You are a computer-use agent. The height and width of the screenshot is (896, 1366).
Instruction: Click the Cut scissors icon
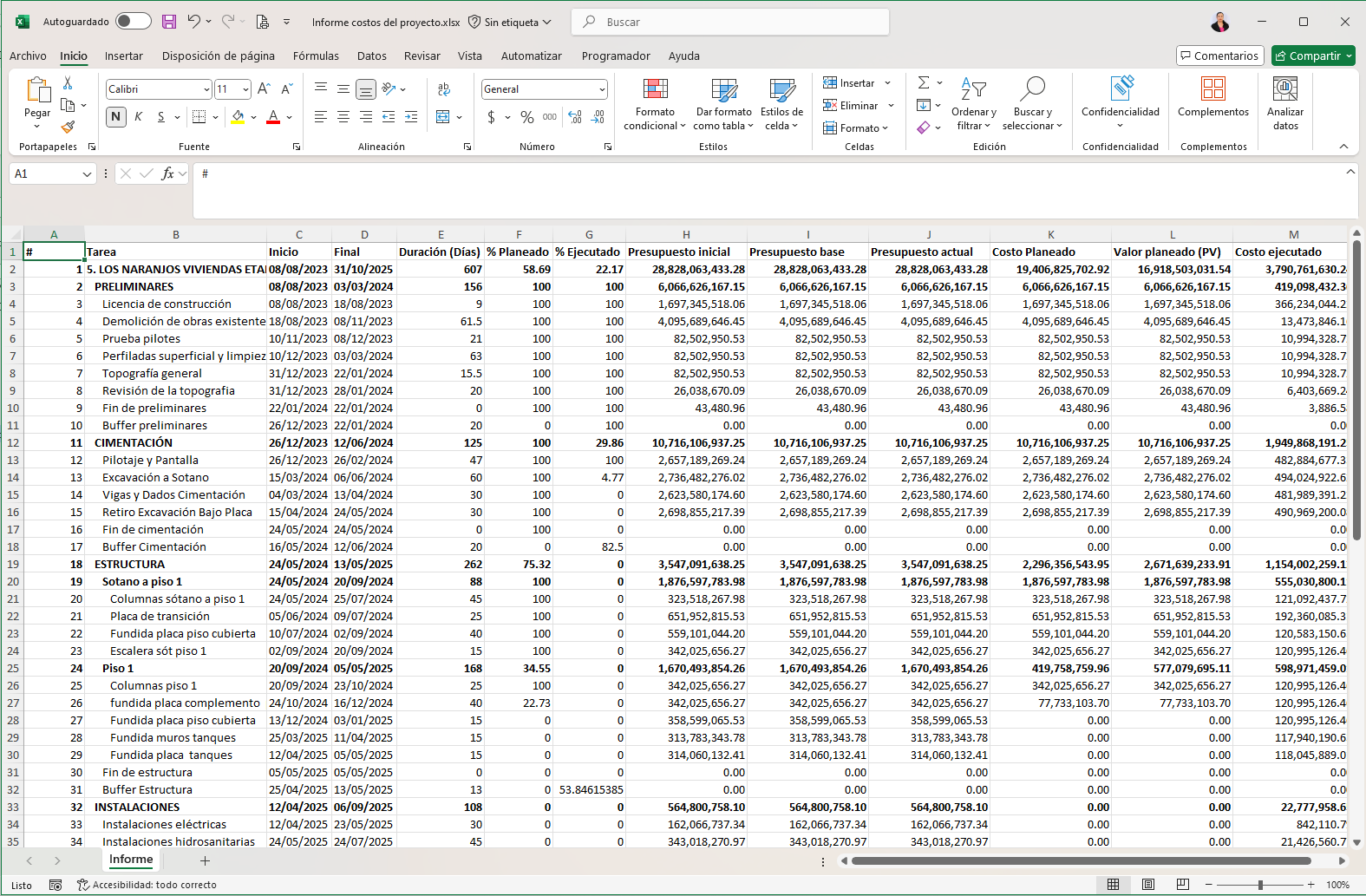[68, 83]
